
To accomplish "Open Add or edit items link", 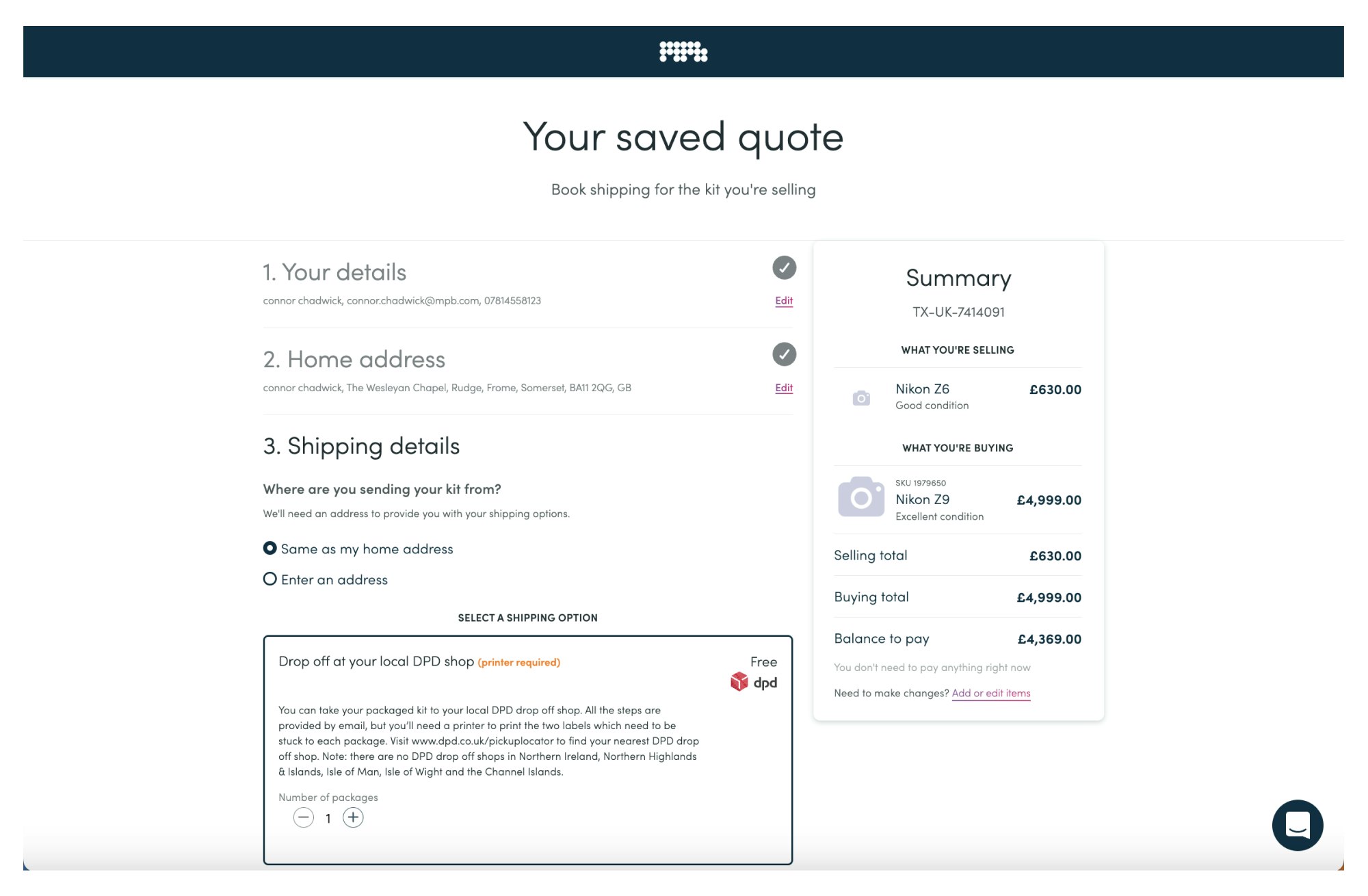I will (990, 693).
